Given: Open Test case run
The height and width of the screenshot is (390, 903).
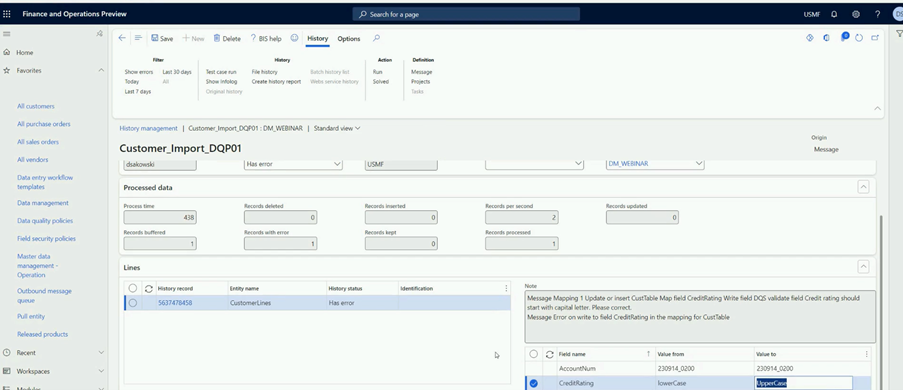Looking at the screenshot, I should coord(221,72).
